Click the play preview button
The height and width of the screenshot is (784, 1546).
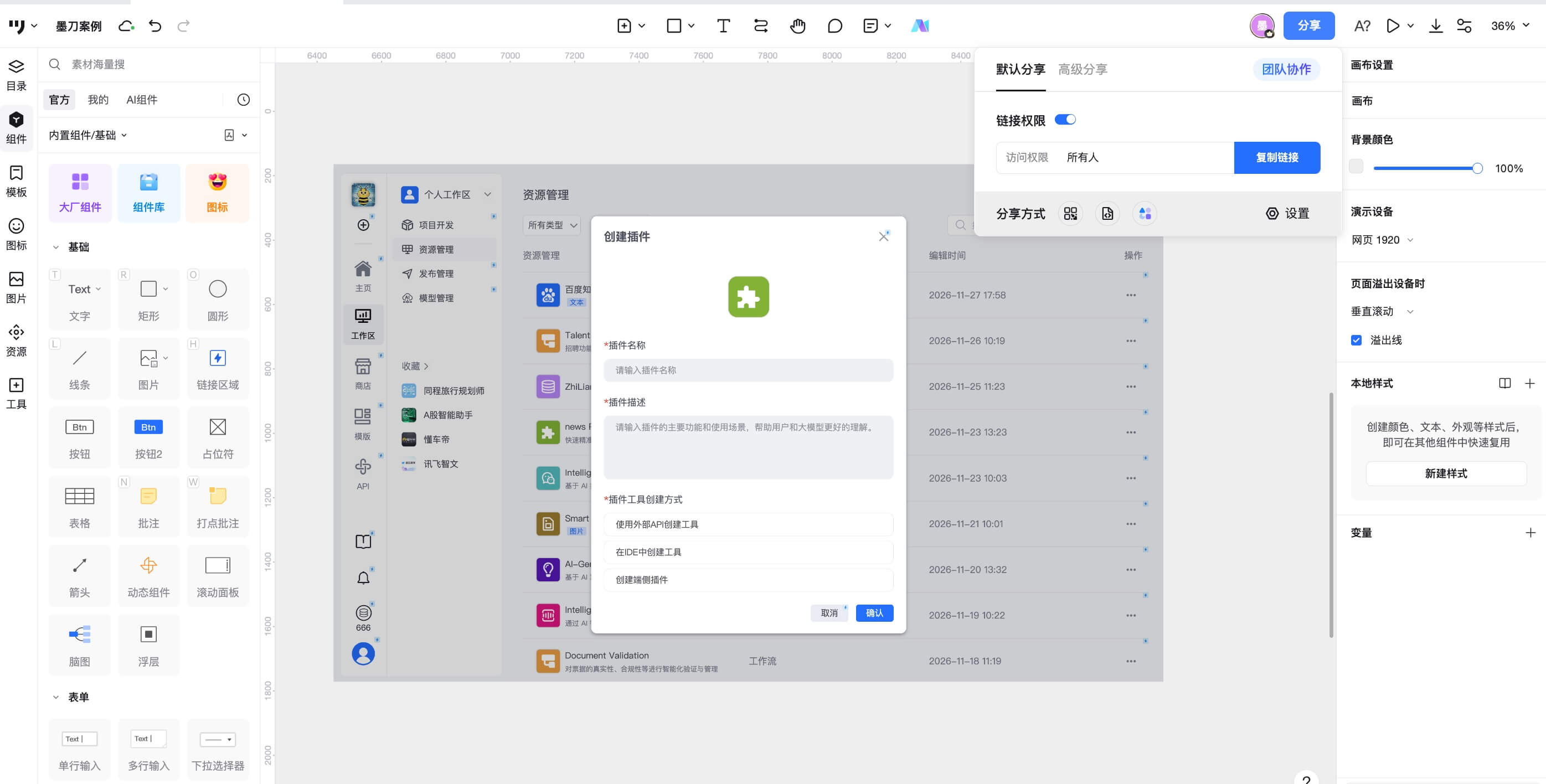1393,26
